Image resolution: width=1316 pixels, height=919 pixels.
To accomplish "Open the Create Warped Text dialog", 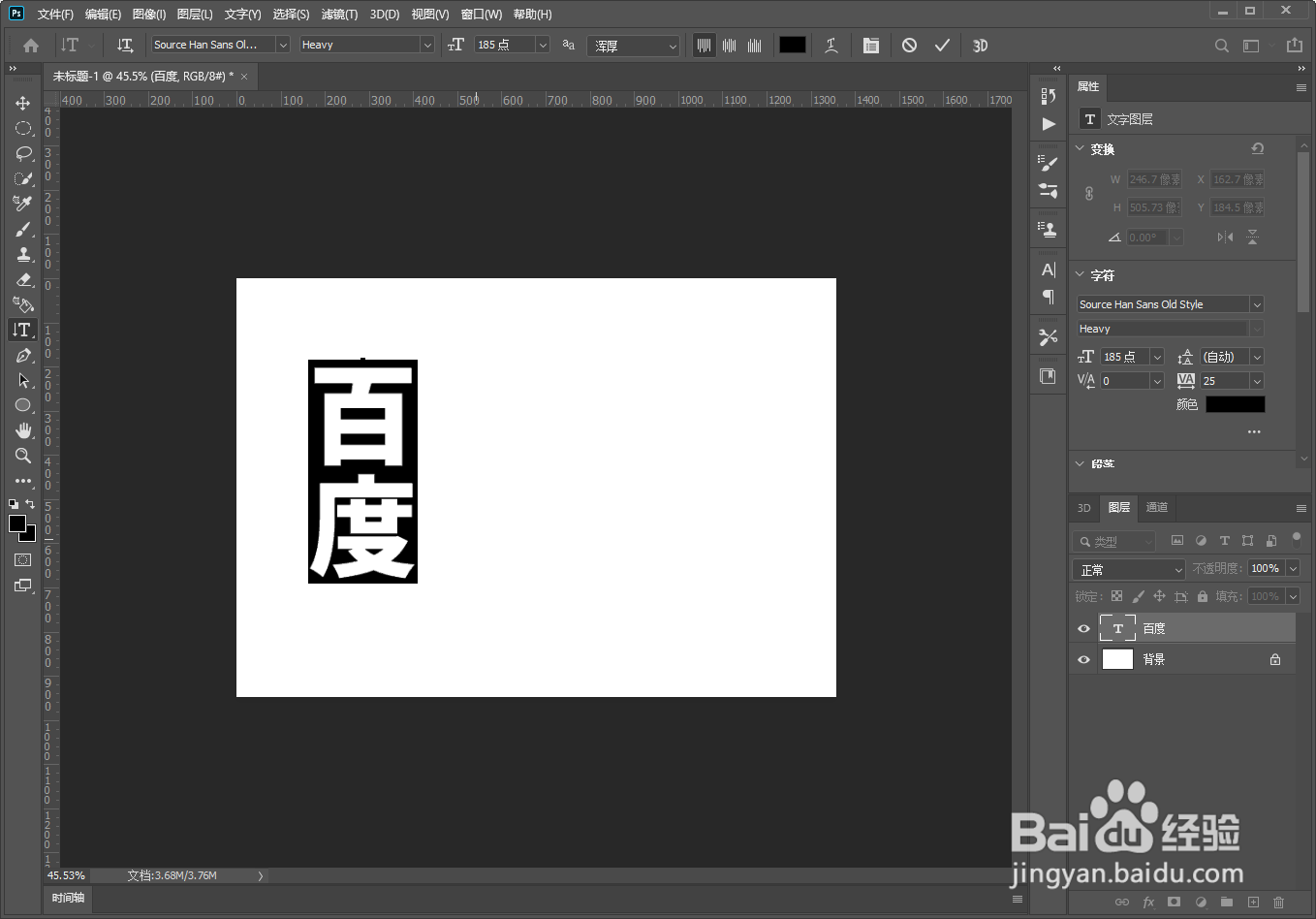I will coord(831,46).
